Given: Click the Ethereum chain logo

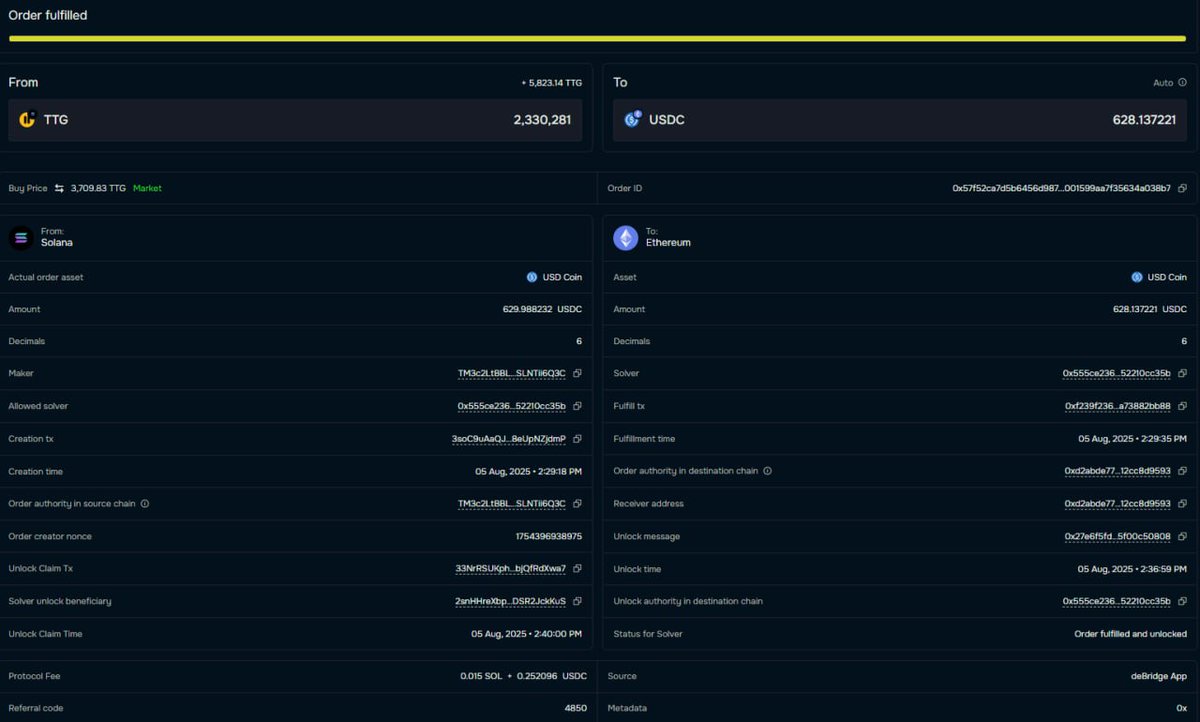Looking at the screenshot, I should pos(626,238).
